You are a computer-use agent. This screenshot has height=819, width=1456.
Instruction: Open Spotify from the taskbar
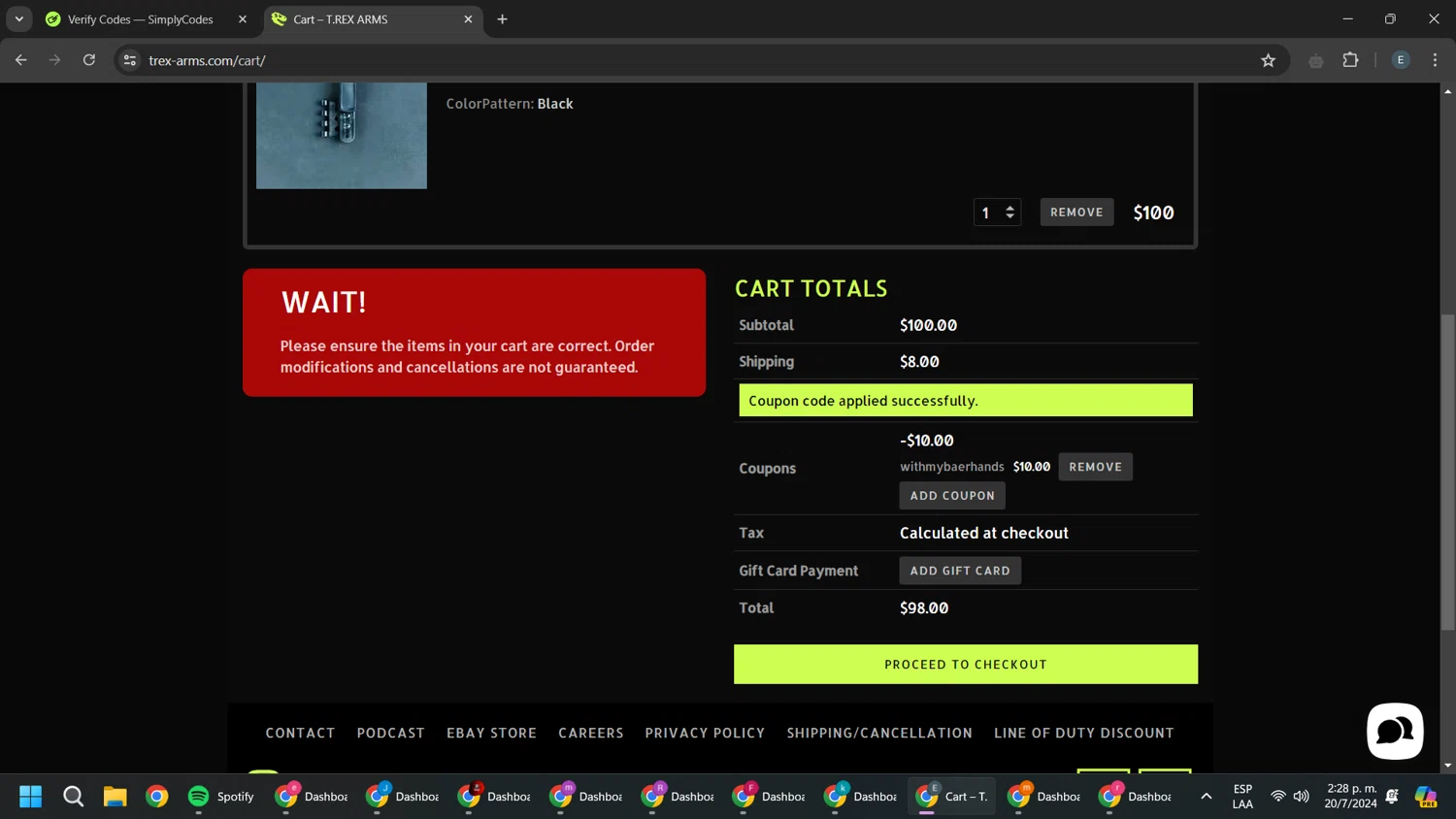[220, 797]
